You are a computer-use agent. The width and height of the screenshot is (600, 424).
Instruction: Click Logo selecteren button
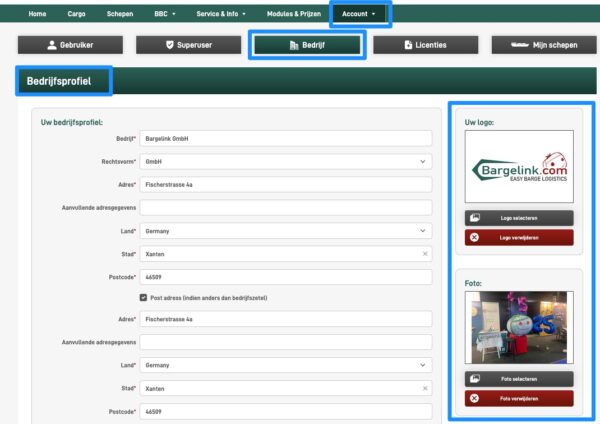pyautogui.click(x=519, y=218)
